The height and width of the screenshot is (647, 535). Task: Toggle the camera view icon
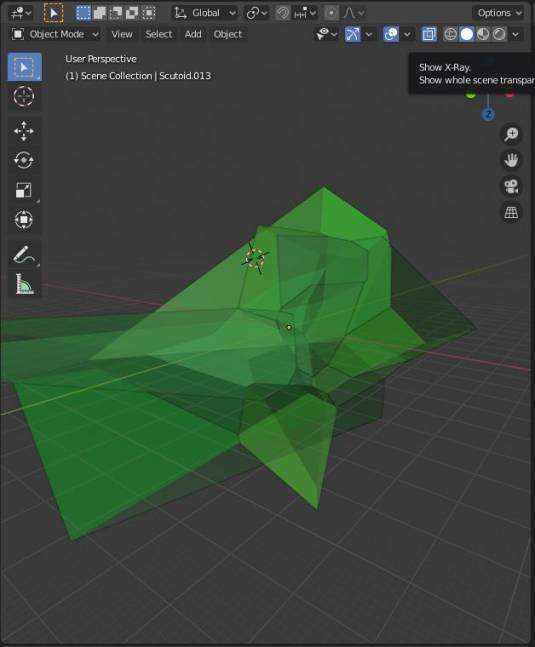[x=511, y=187]
